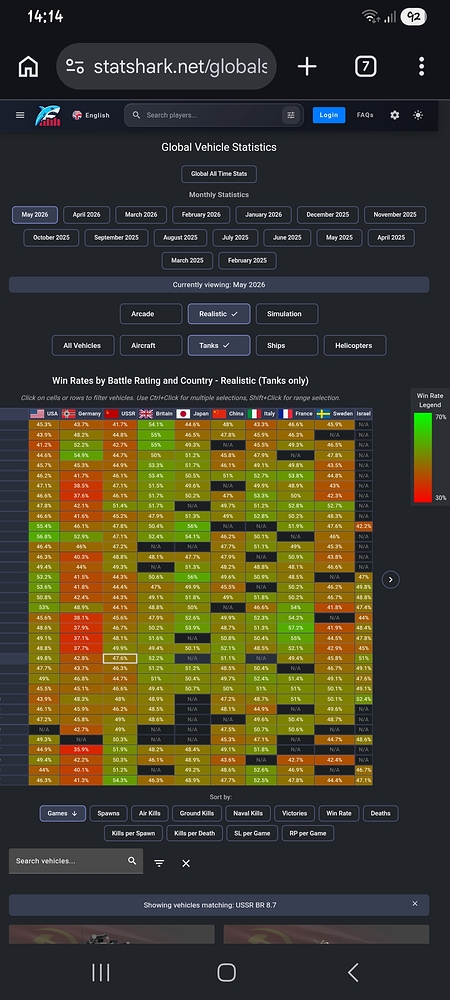This screenshot has width=450, height=1000.
Task: Click the green France 57.2% cell
Action: pyautogui.click(x=296, y=628)
